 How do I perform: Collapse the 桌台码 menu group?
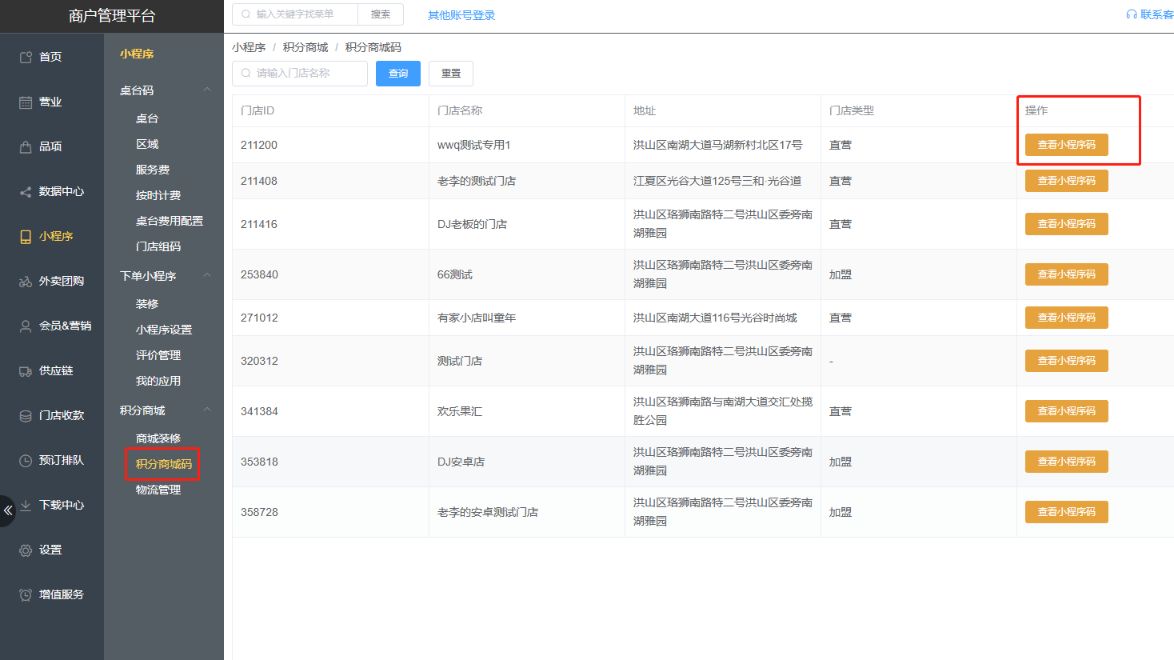click(x=207, y=90)
